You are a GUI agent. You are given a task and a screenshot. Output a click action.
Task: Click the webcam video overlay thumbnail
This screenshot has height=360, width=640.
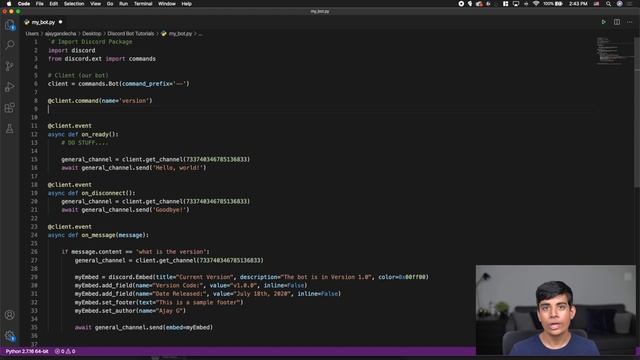(x=556, y=310)
